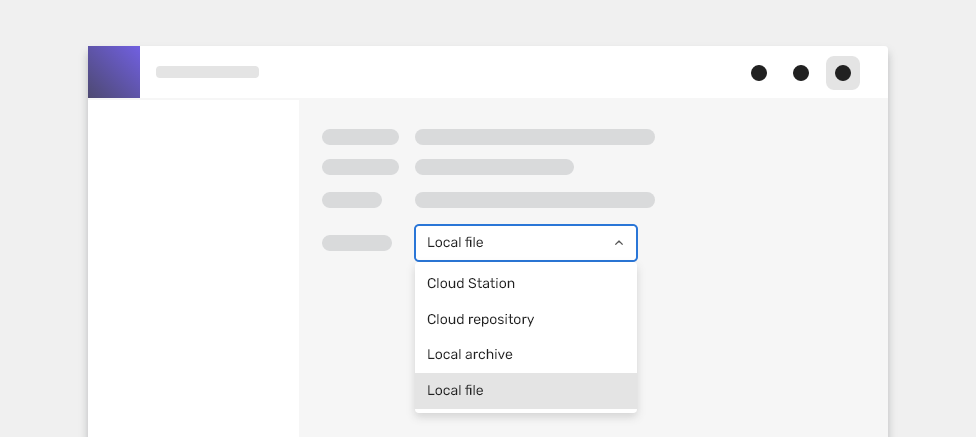Click the second form row's label placeholder
The image size is (976, 437).
tap(360, 167)
